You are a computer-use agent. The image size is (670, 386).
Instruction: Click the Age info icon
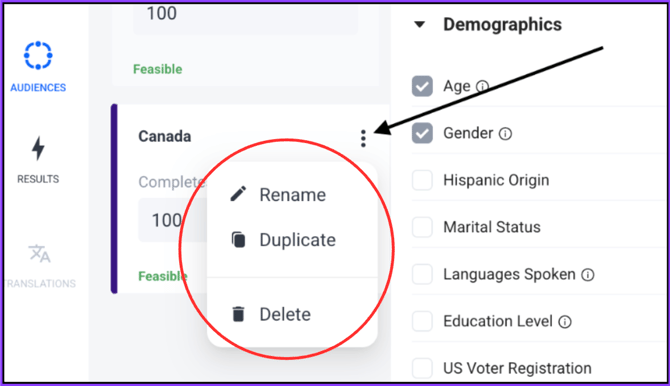pos(482,86)
